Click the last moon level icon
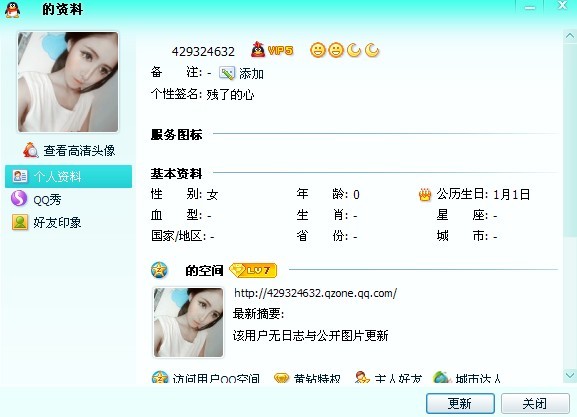Screen dimensions: 577x417 (372, 50)
